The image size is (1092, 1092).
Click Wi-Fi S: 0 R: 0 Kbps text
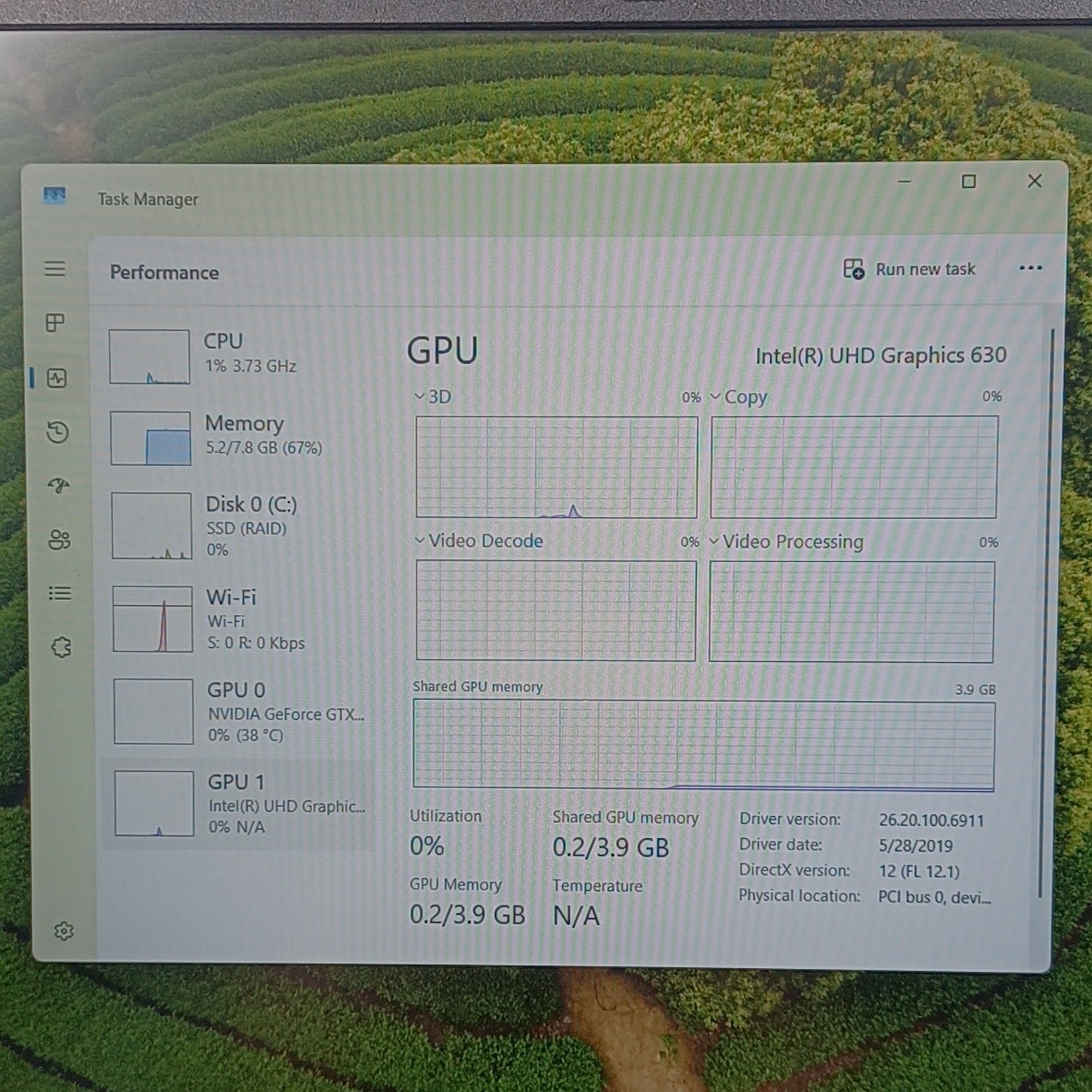[x=256, y=644]
